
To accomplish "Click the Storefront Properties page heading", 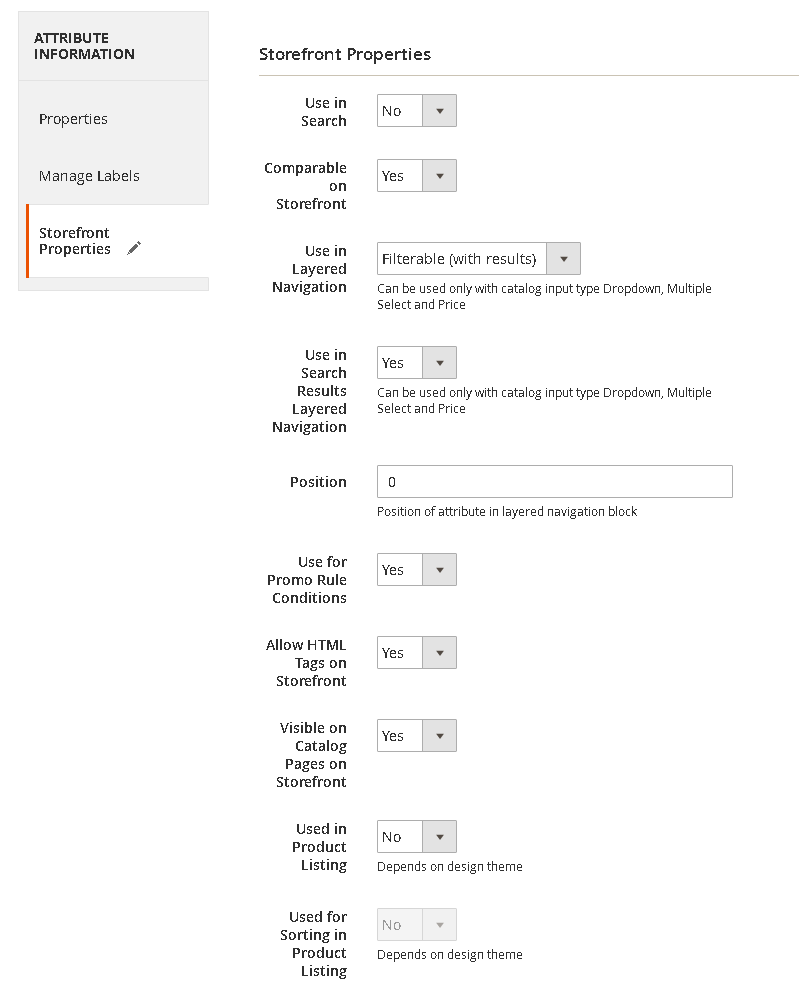I will click(x=344, y=54).
